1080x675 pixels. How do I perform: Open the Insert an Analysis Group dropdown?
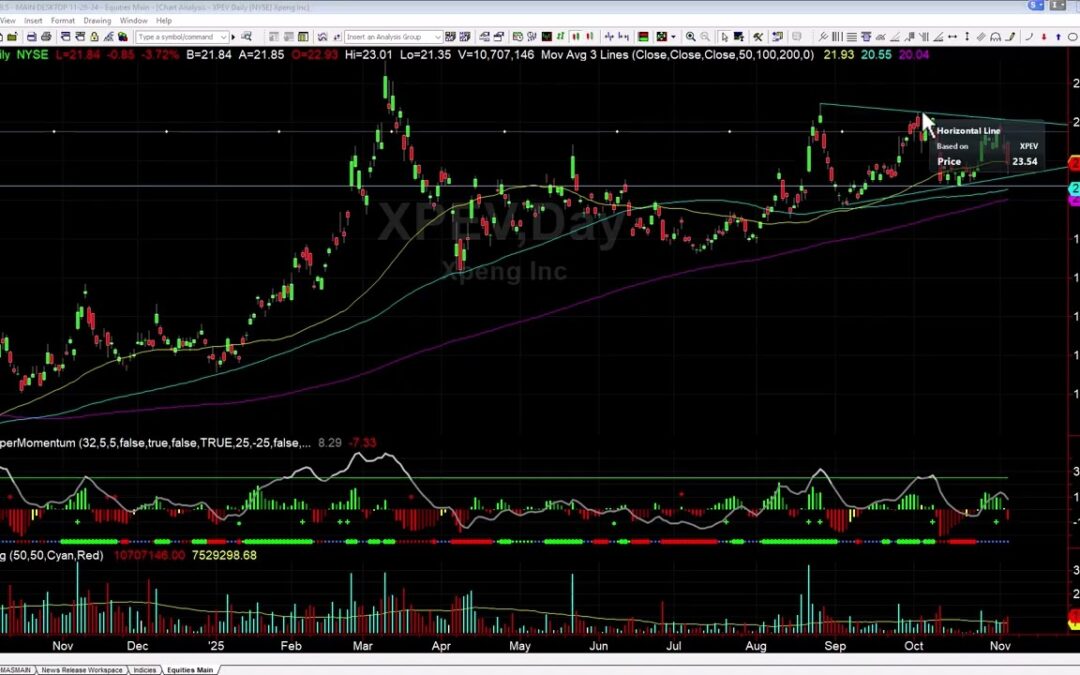[x=437, y=36]
